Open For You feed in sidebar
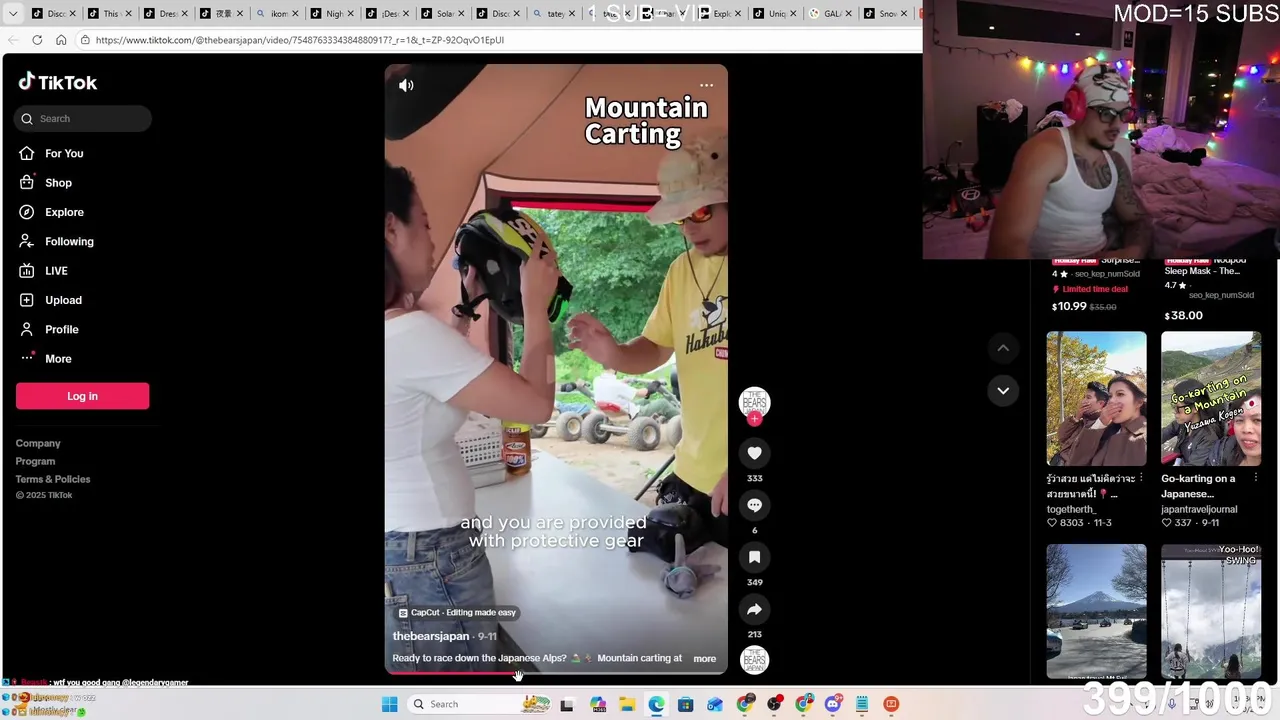 point(64,153)
